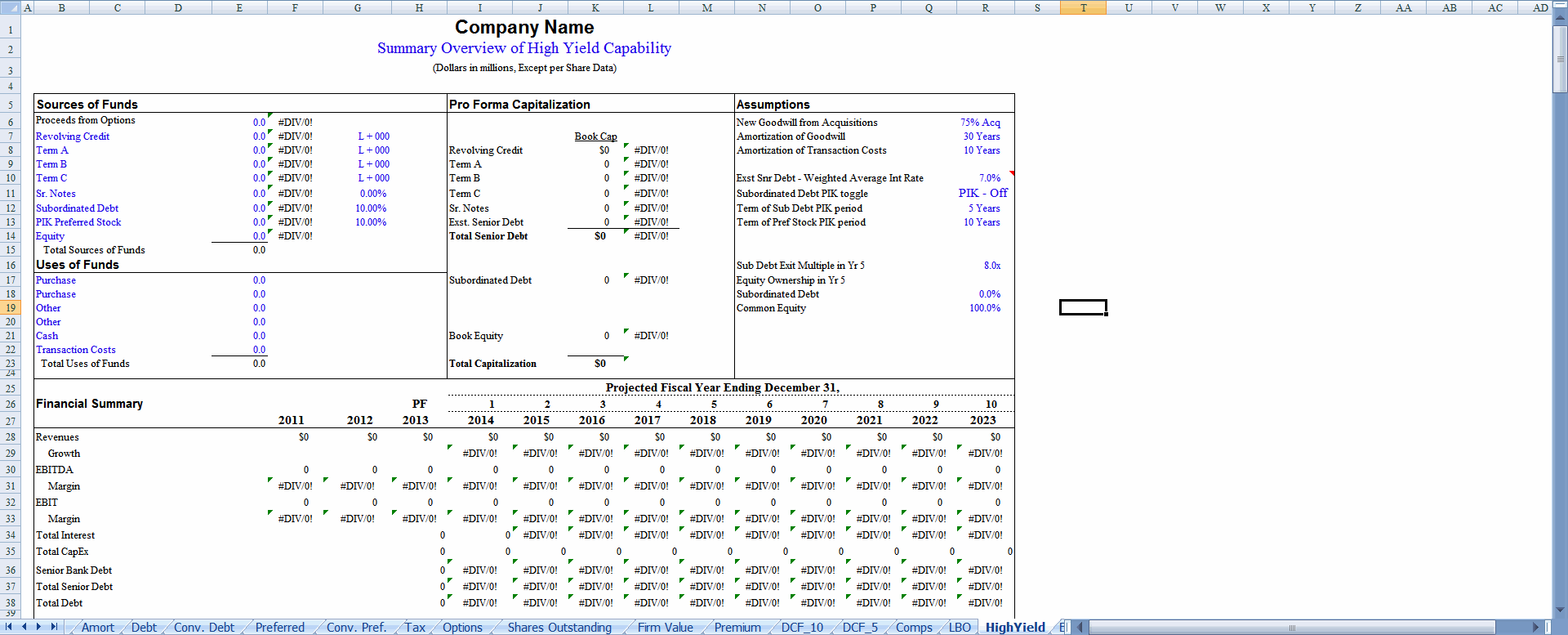Click the Pro Forma Capitalization heading
Viewport: 1568px width, 635px height.
[519, 105]
